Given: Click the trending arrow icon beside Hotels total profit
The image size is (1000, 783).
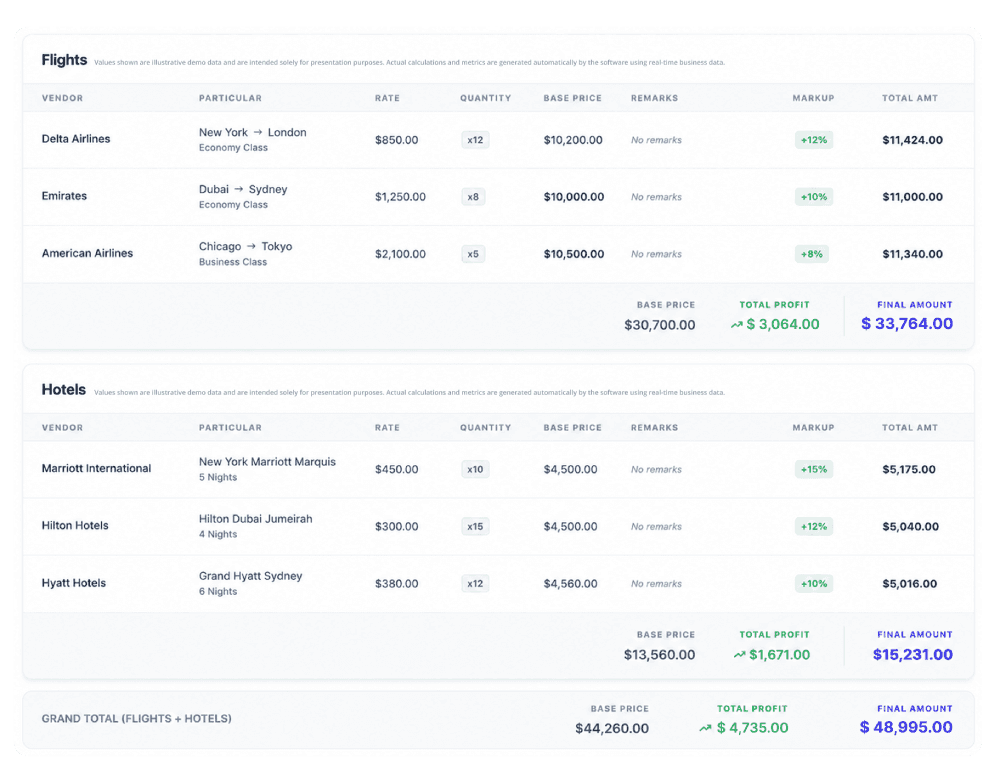Looking at the screenshot, I should pos(739,655).
